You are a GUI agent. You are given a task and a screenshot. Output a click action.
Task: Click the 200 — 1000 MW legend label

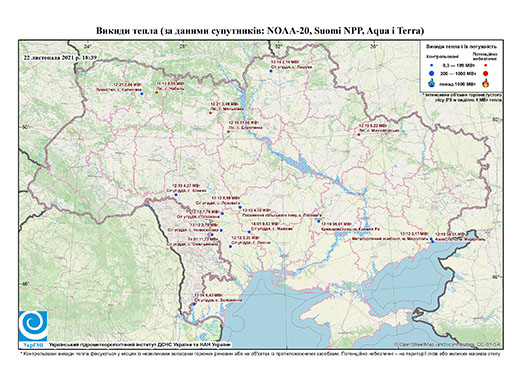click(459, 73)
